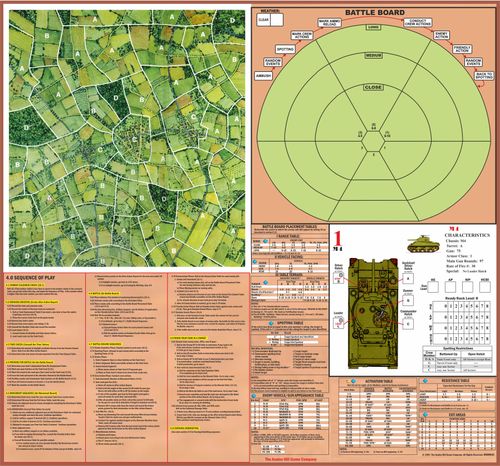Click the ACTIVATION TABLE heading
This screenshot has width=500, height=466.
point(379,381)
